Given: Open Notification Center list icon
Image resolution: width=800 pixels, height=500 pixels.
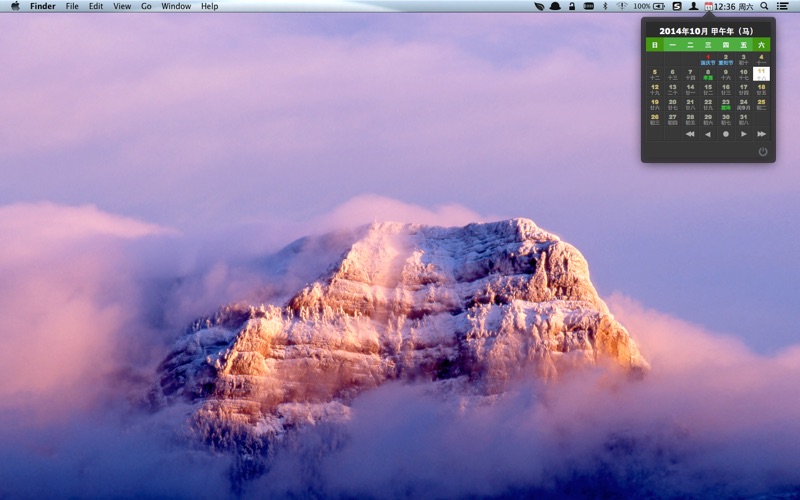Looking at the screenshot, I should pos(783,6).
